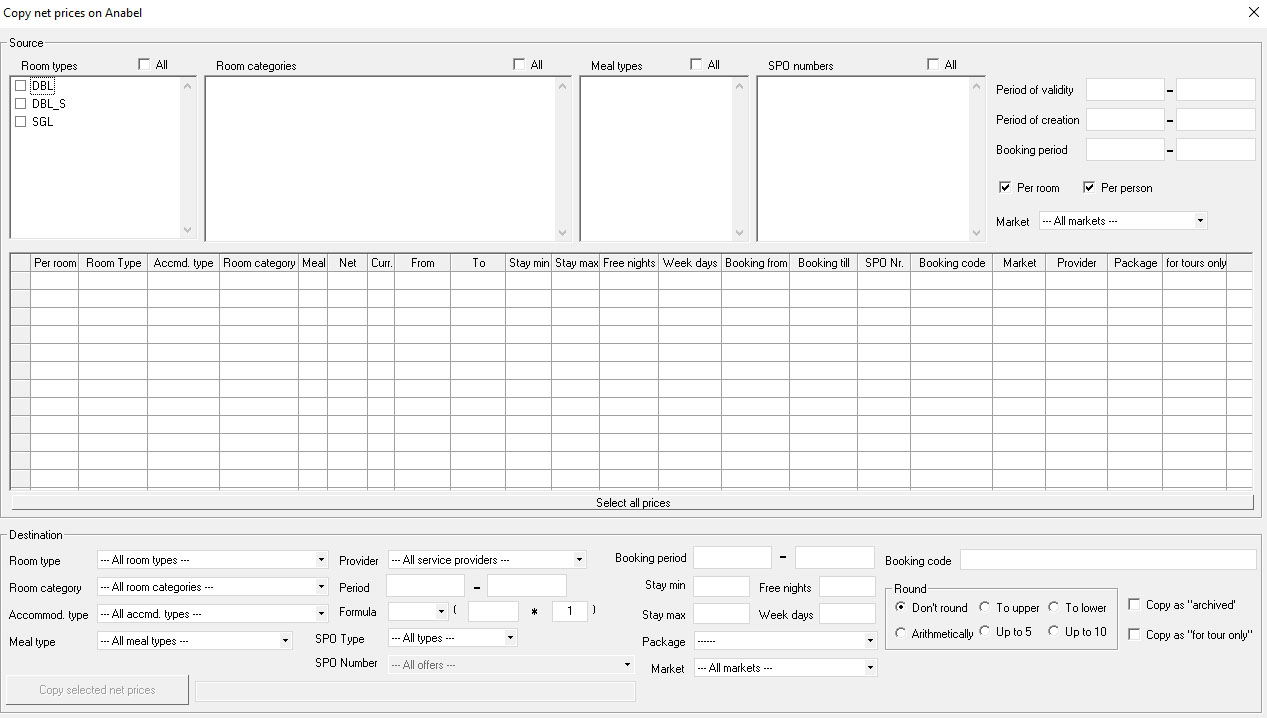The height and width of the screenshot is (718, 1267).
Task: Click the Select all prices button
Action: (x=632, y=503)
